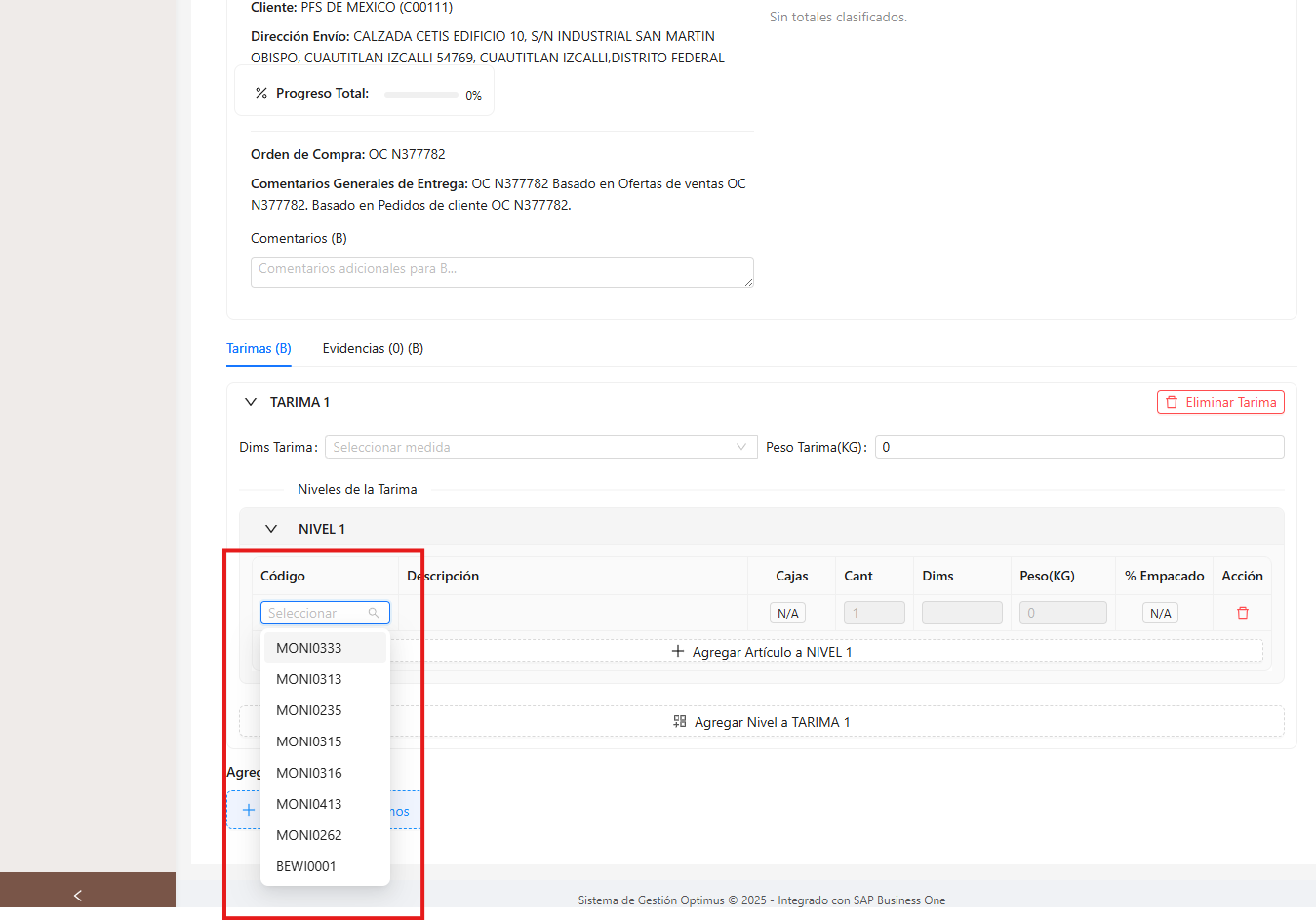Click the Eliminar Tarima button
This screenshot has width=1316, height=920.
click(1220, 402)
